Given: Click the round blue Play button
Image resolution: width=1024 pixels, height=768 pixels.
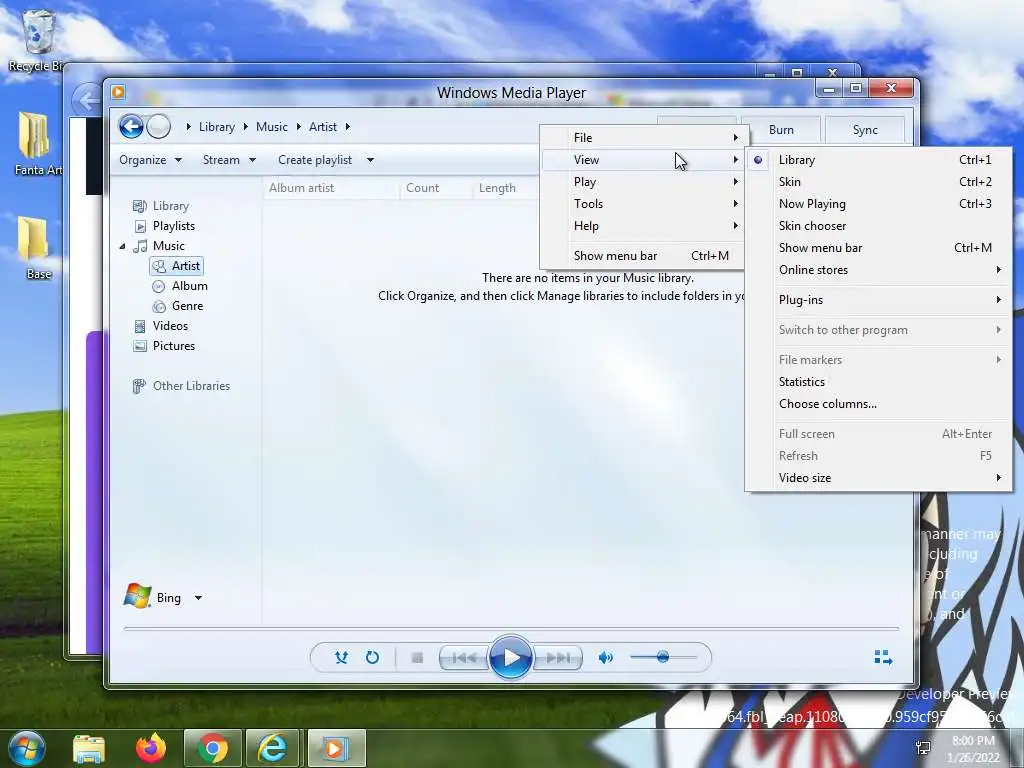Looking at the screenshot, I should click(510, 657).
